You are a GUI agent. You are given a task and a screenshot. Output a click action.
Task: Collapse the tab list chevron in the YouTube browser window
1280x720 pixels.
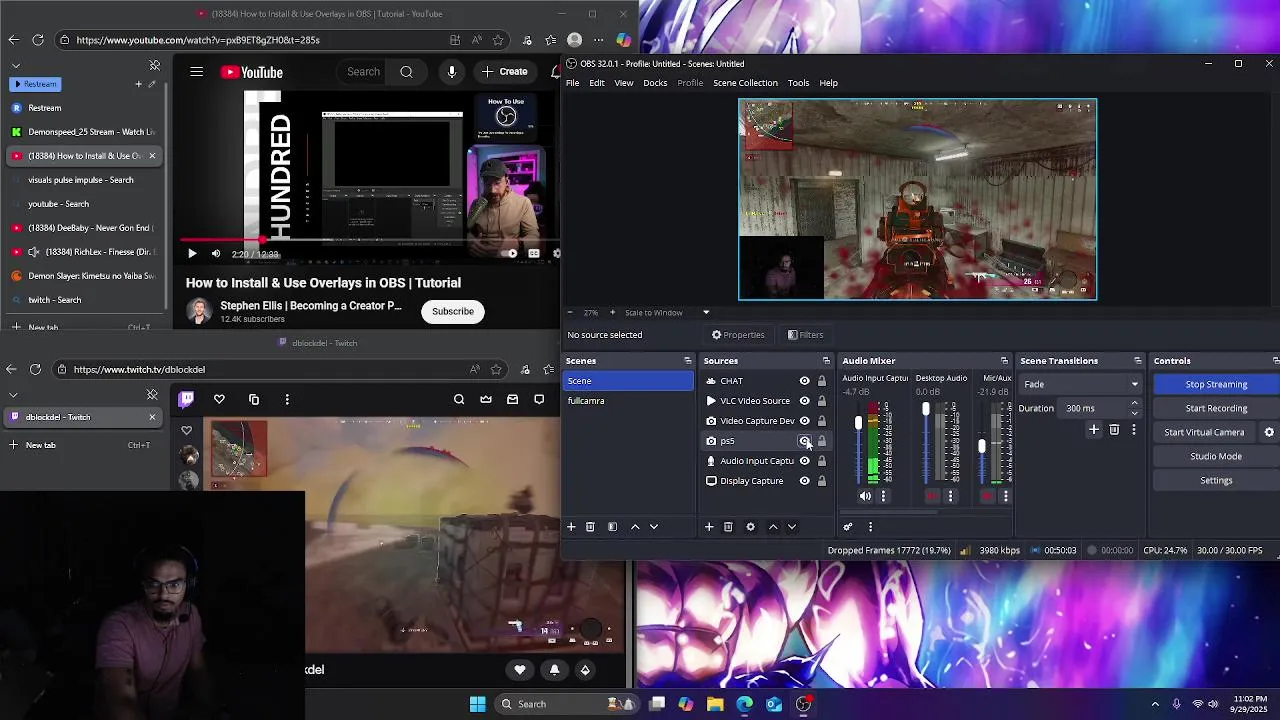click(15, 66)
